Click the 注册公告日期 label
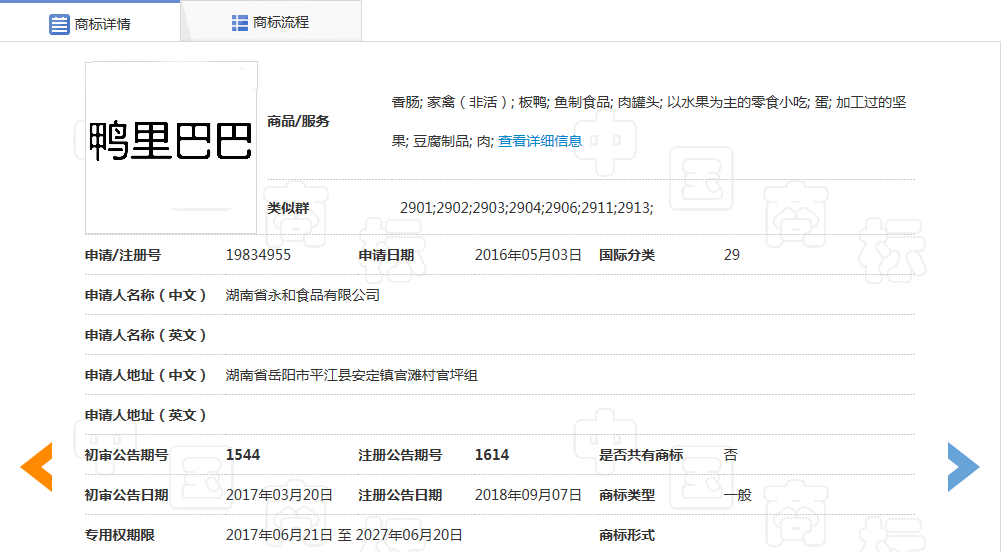The image size is (1002, 552). [400, 495]
